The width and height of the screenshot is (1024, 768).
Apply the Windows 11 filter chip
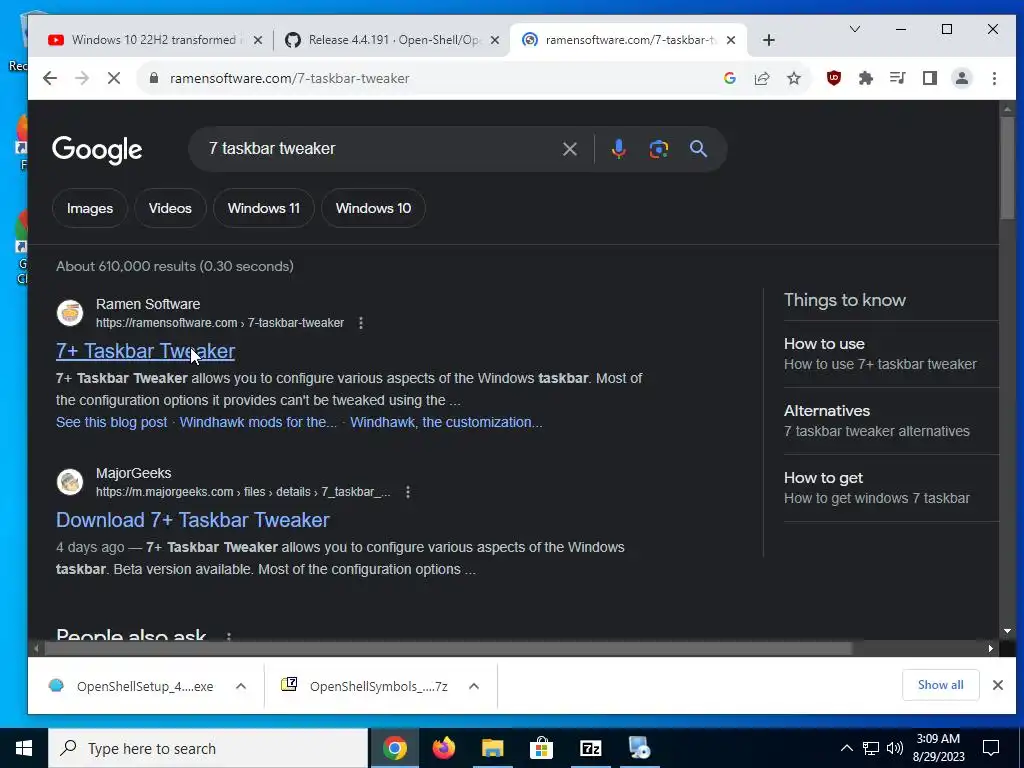263,208
